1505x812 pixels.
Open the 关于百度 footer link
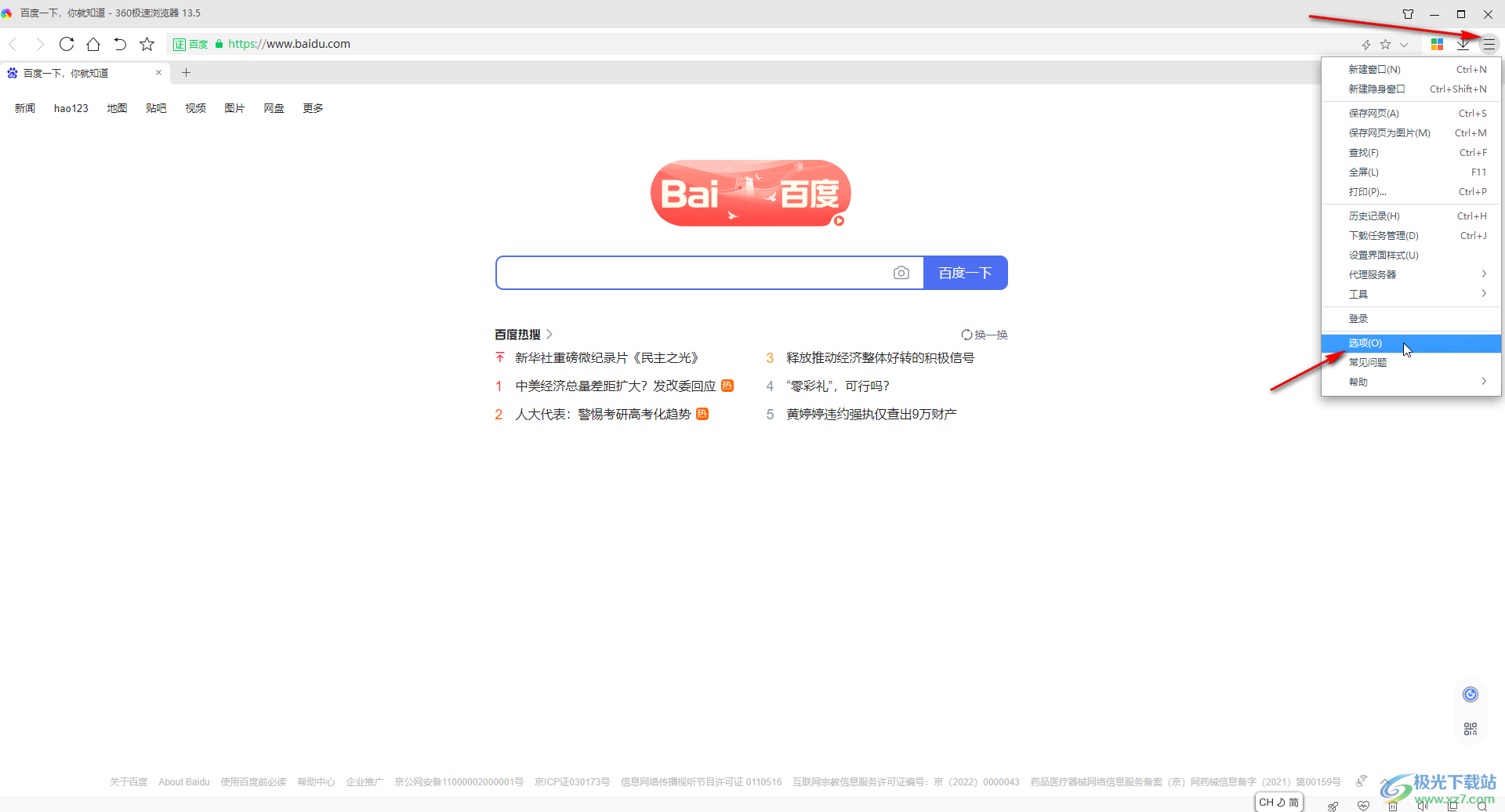(x=129, y=781)
